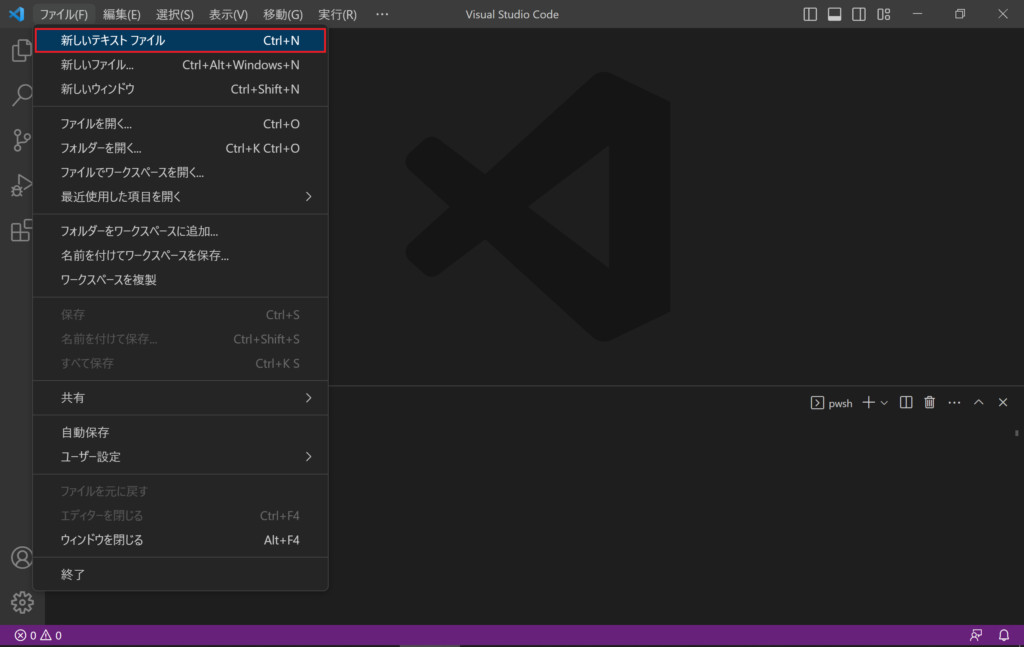Screen dimensions: 1024x647
Task: Click the terminal scrollbar marker
Action: click(x=1017, y=433)
